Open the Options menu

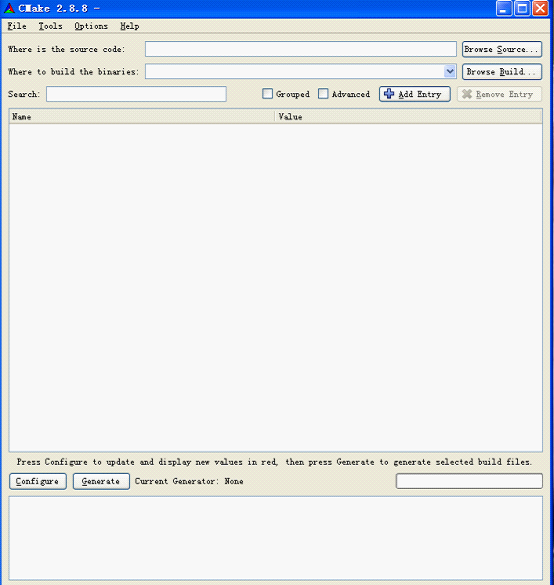coord(91,26)
